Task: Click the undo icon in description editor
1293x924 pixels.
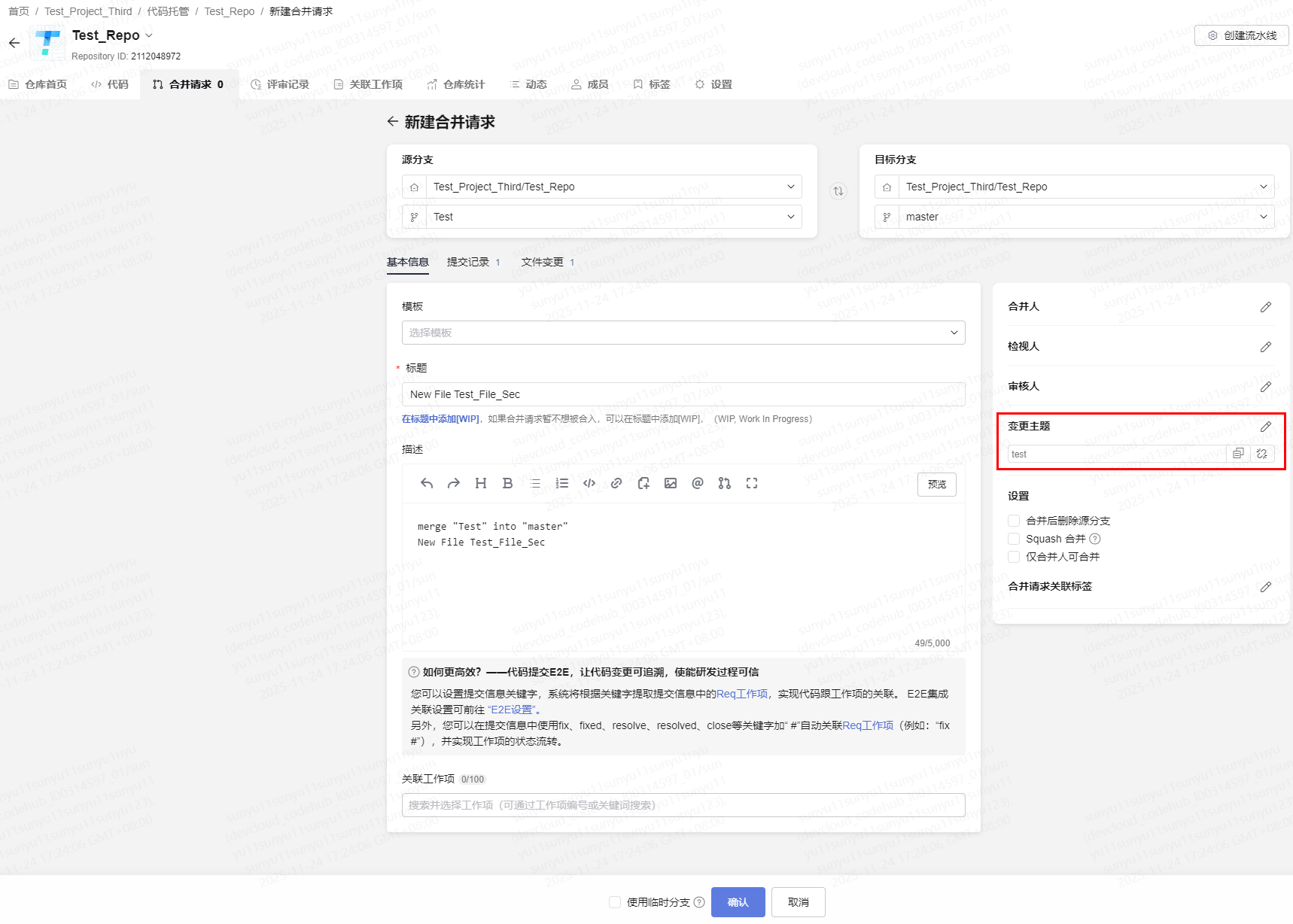Action: point(427,484)
